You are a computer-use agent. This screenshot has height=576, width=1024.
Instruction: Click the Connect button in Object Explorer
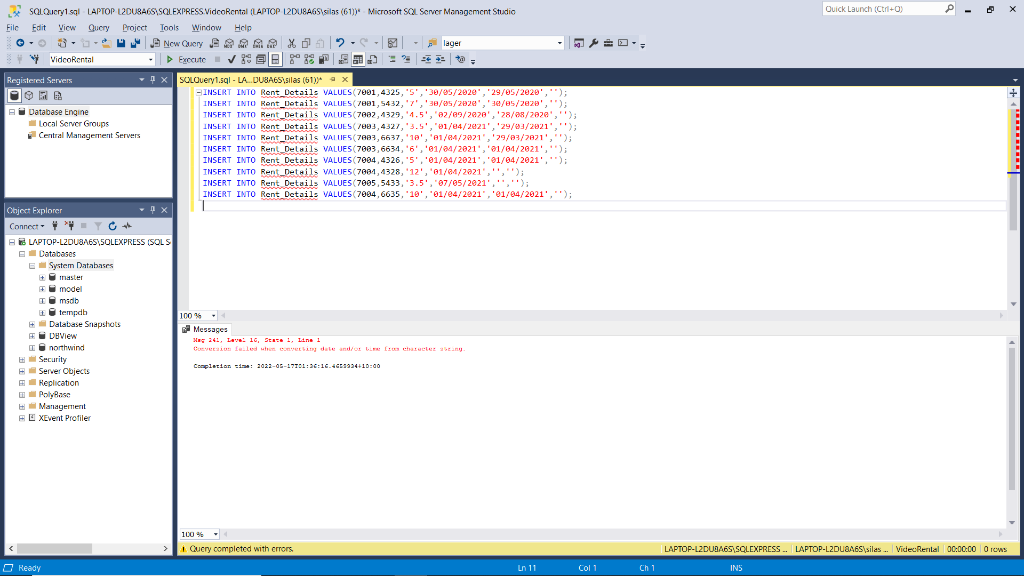tap(25, 224)
